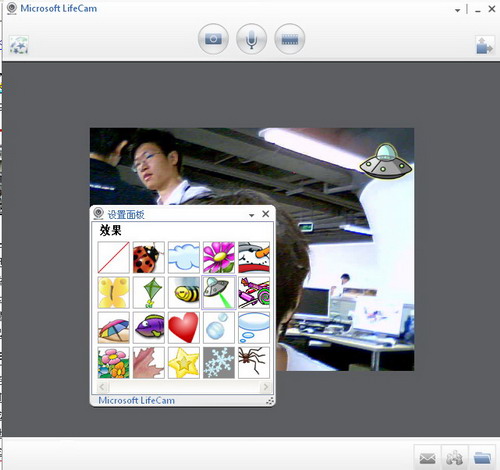Click the effects scrollbar left arrow

pos(102,387)
